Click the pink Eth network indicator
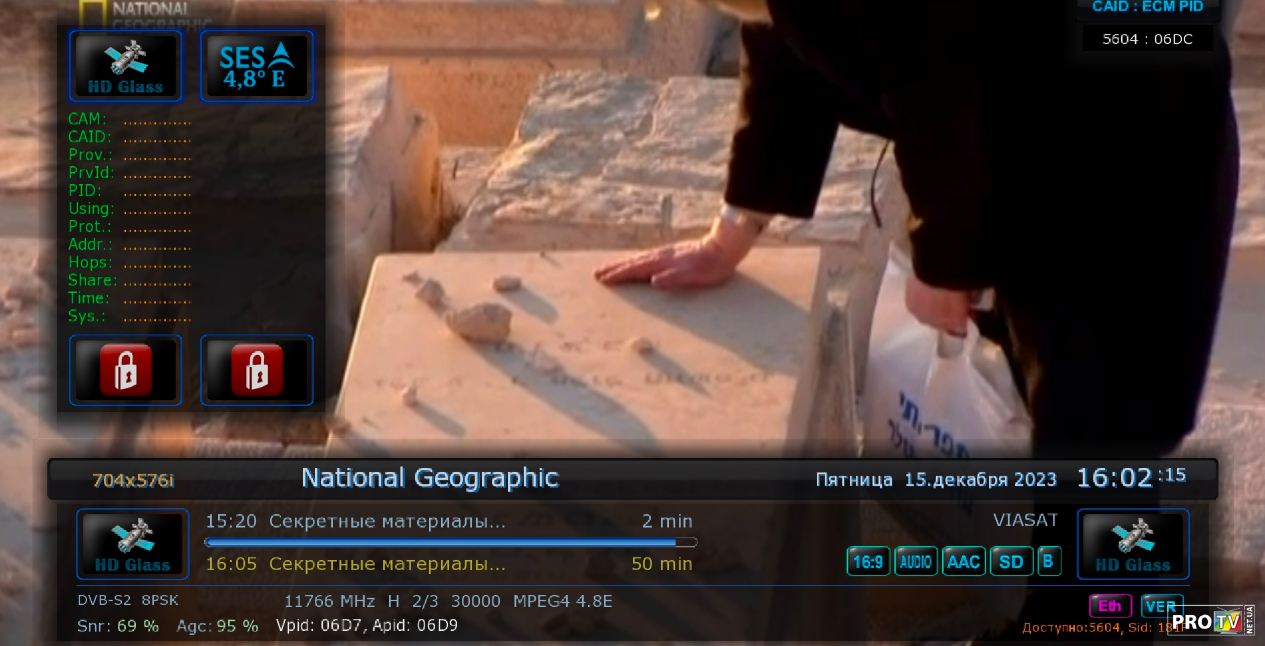The width and height of the screenshot is (1265, 646). 1110,606
